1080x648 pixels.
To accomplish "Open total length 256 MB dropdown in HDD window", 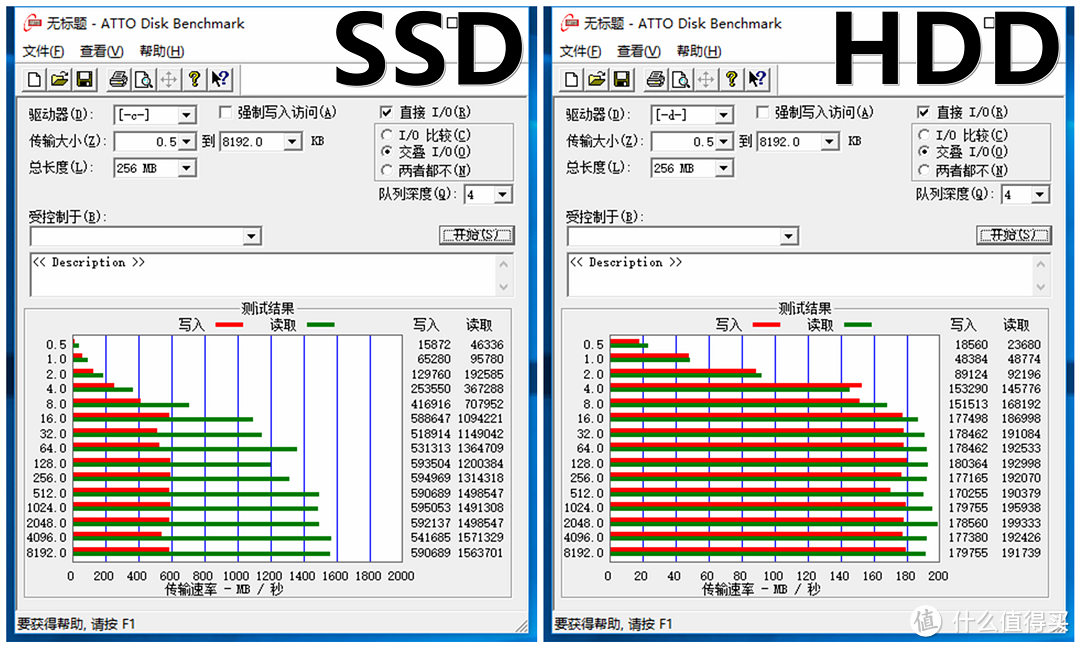I will pos(724,168).
